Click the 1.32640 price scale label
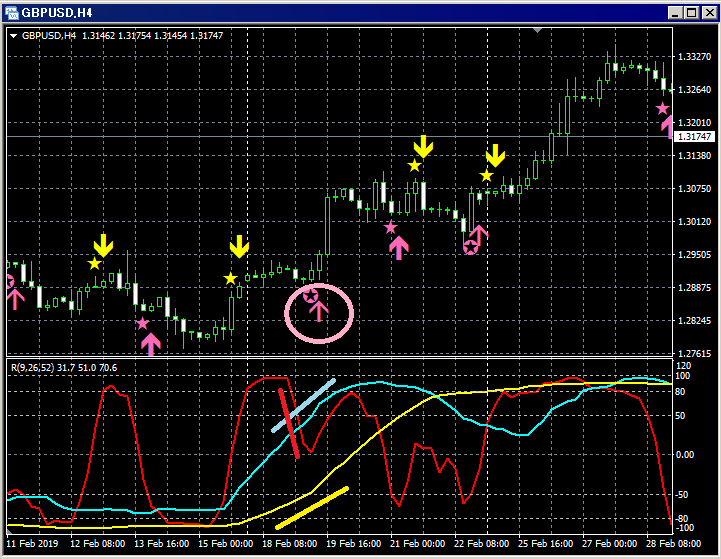 tap(694, 90)
